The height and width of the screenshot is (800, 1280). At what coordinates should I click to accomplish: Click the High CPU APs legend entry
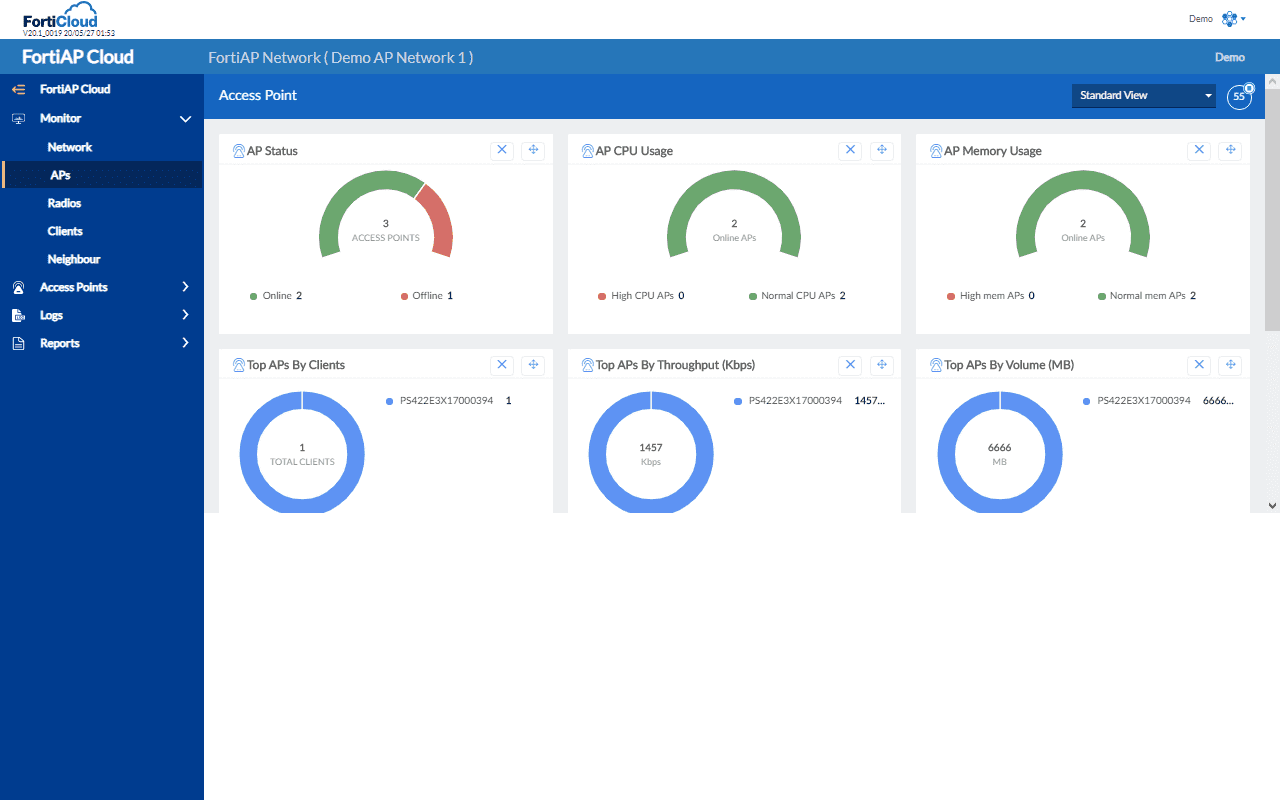tap(641, 296)
